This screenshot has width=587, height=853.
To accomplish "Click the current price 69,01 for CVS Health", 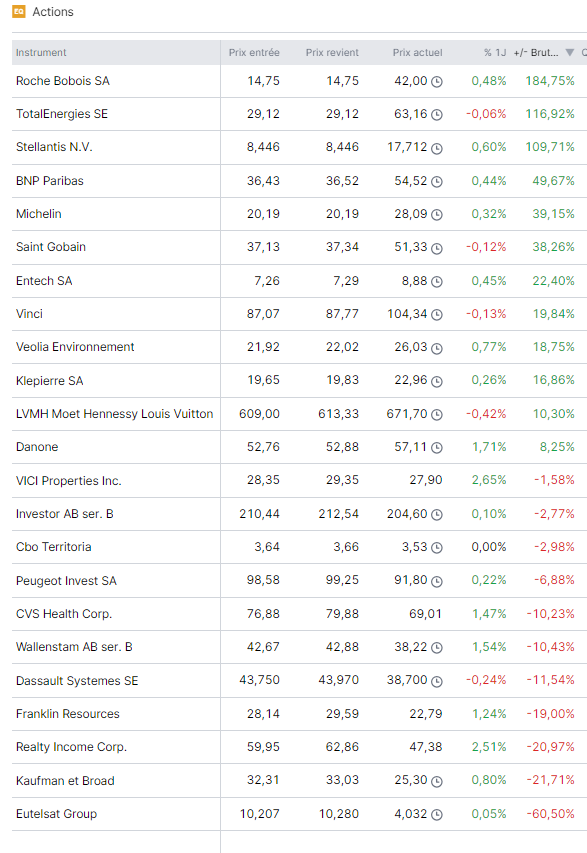I will [425, 614].
